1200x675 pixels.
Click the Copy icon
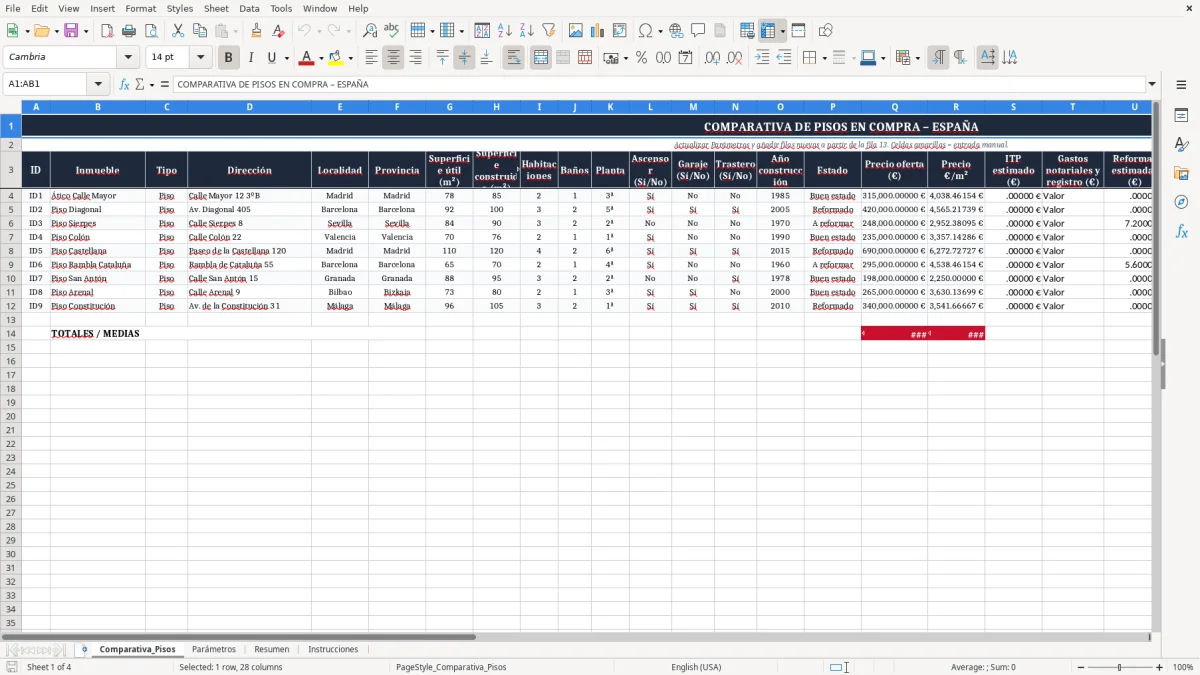coord(199,31)
